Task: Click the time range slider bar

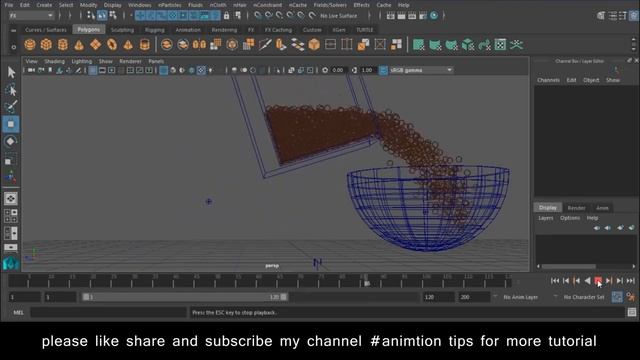Action: click(185, 297)
